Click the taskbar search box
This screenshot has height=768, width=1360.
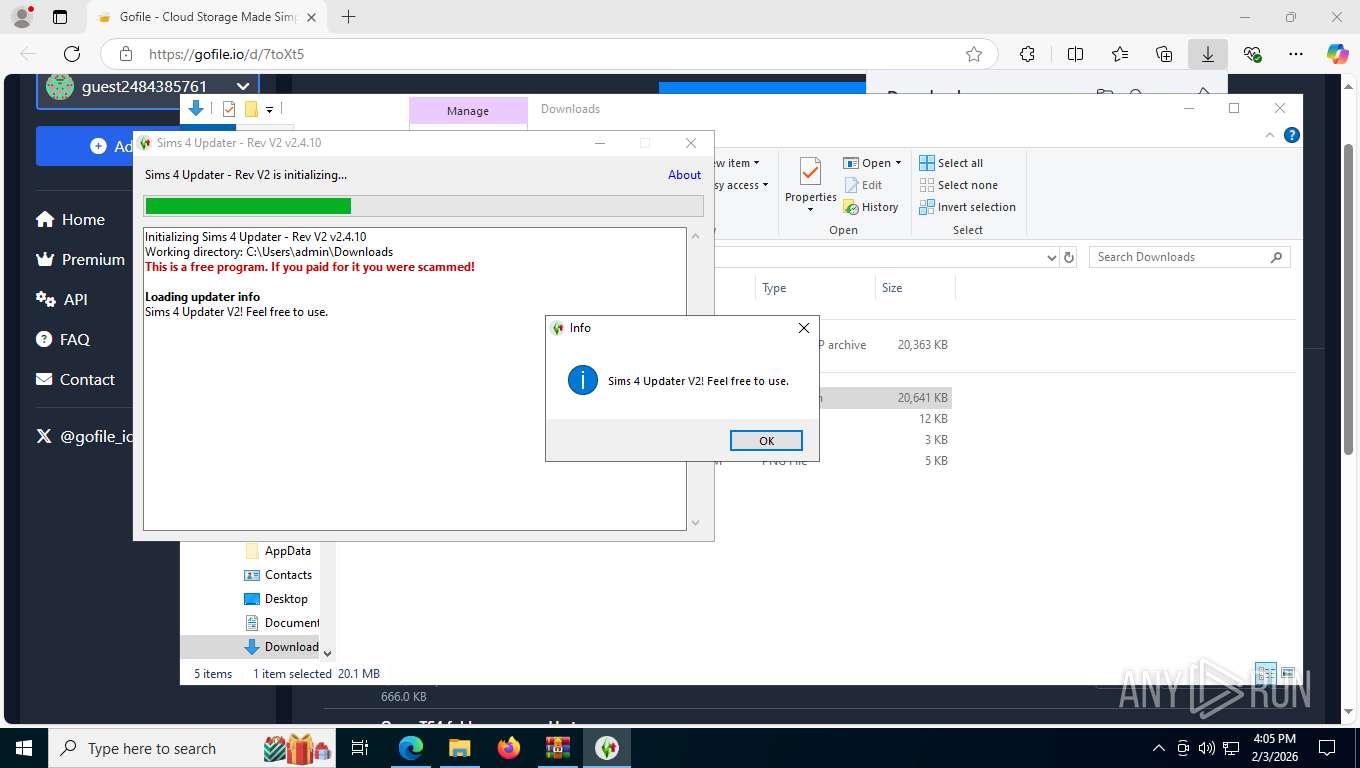click(x=190, y=748)
